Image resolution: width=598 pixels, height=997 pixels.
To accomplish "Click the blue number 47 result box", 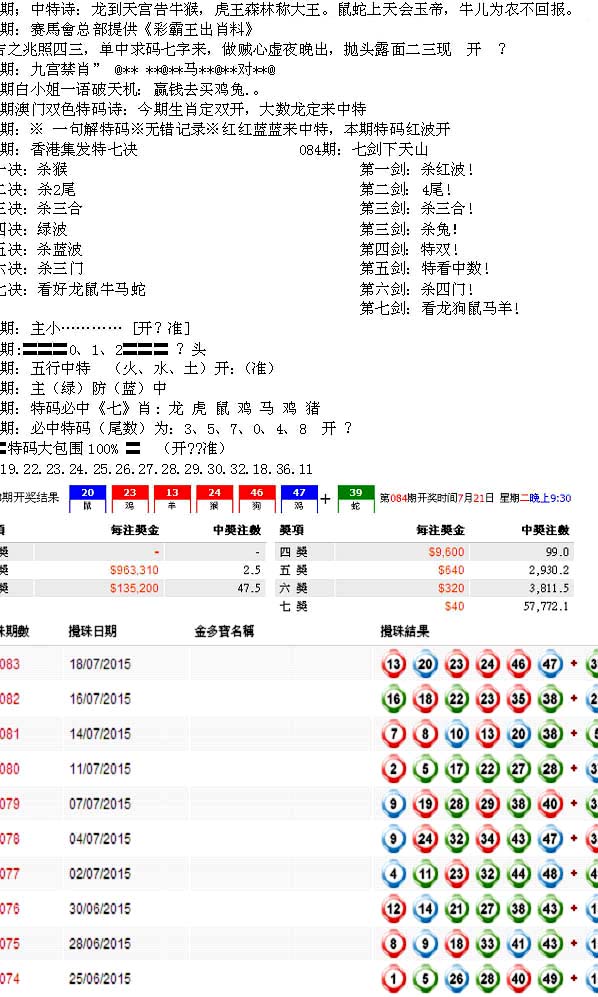I will click(300, 499).
